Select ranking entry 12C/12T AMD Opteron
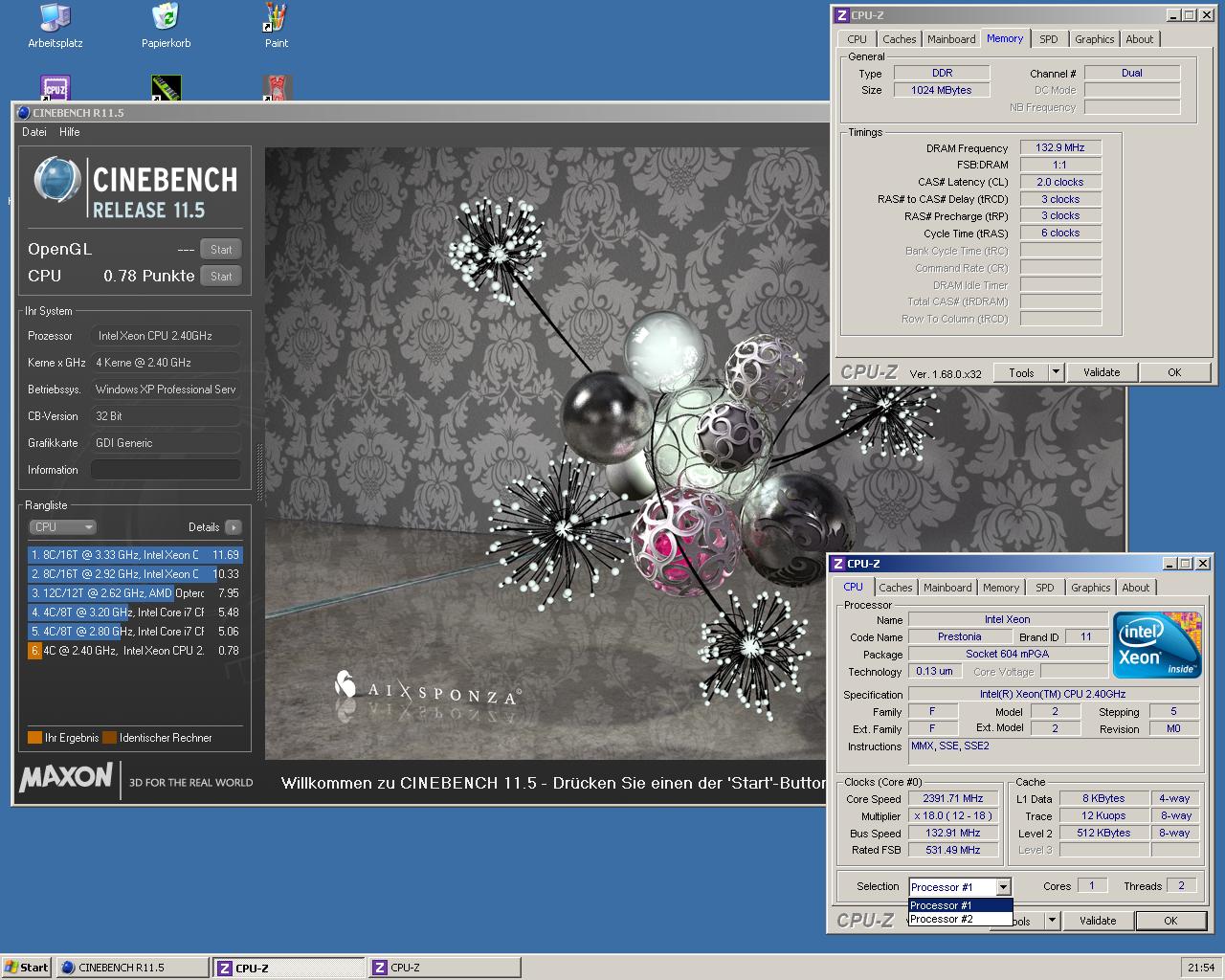The image size is (1225, 980). (x=135, y=592)
